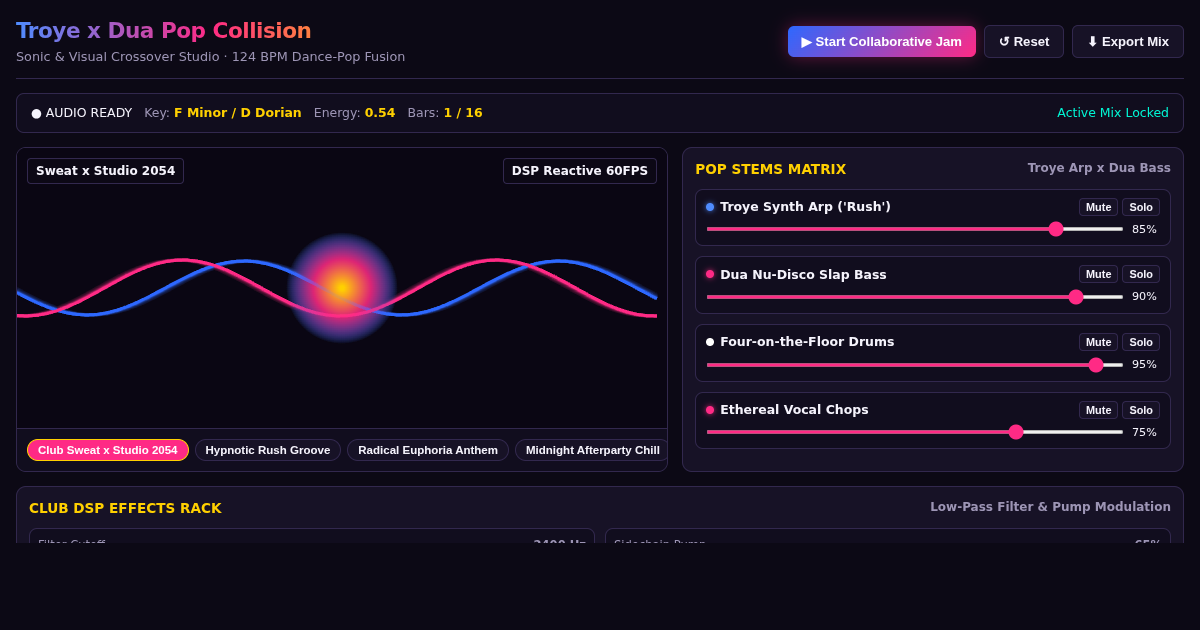Adjust the Dua Nu-Disco Slap Bass slider

915,297
